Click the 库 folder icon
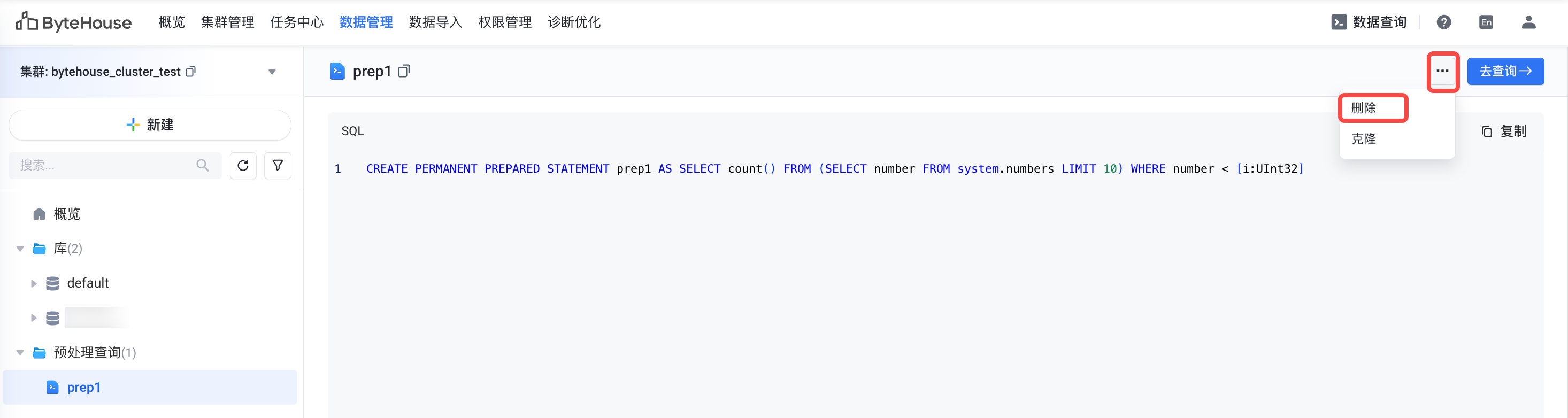Viewport: 1568px width, 418px height. pyautogui.click(x=40, y=249)
